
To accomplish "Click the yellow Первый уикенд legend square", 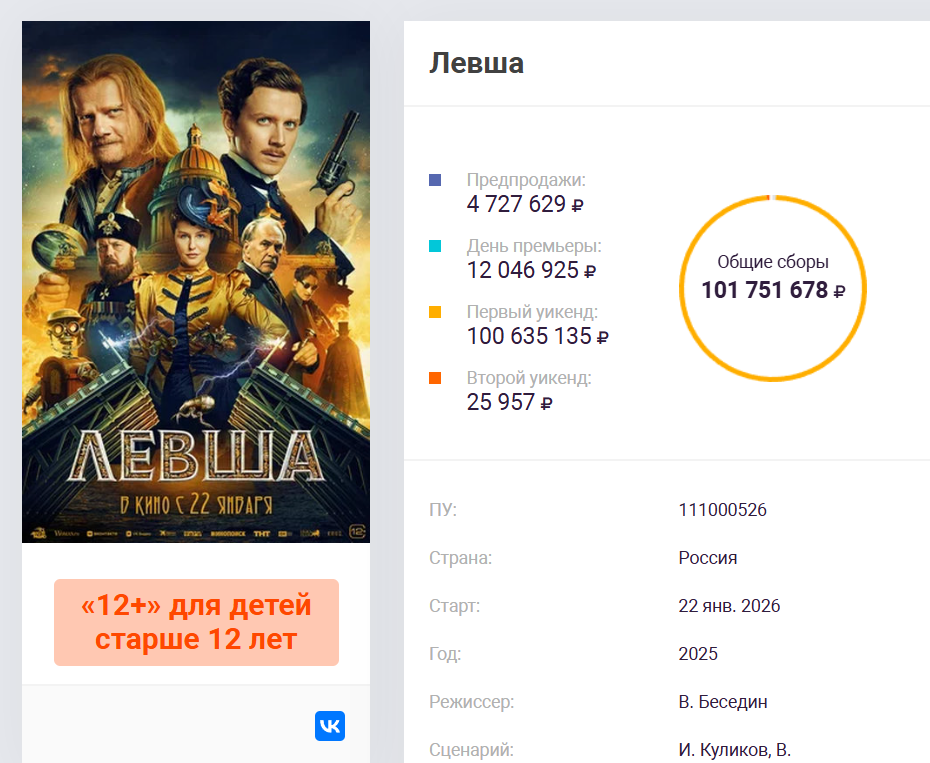I will 435,312.
